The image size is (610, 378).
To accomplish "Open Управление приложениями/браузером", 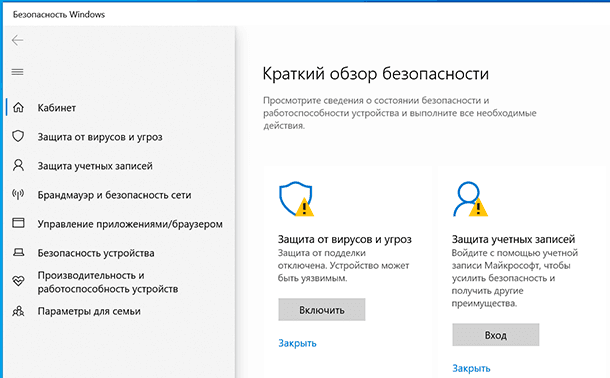I will [x=130, y=224].
